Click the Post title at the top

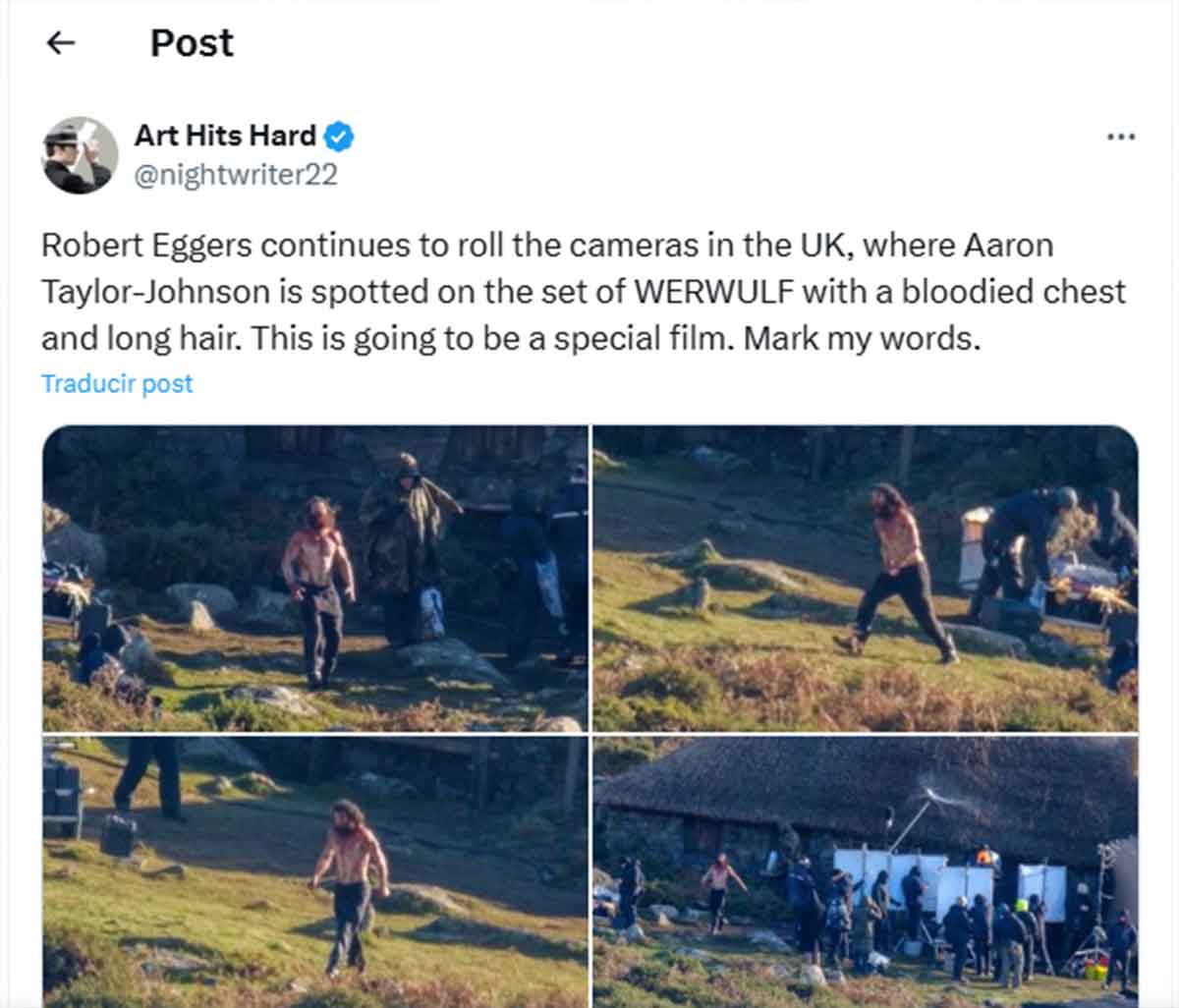(191, 42)
